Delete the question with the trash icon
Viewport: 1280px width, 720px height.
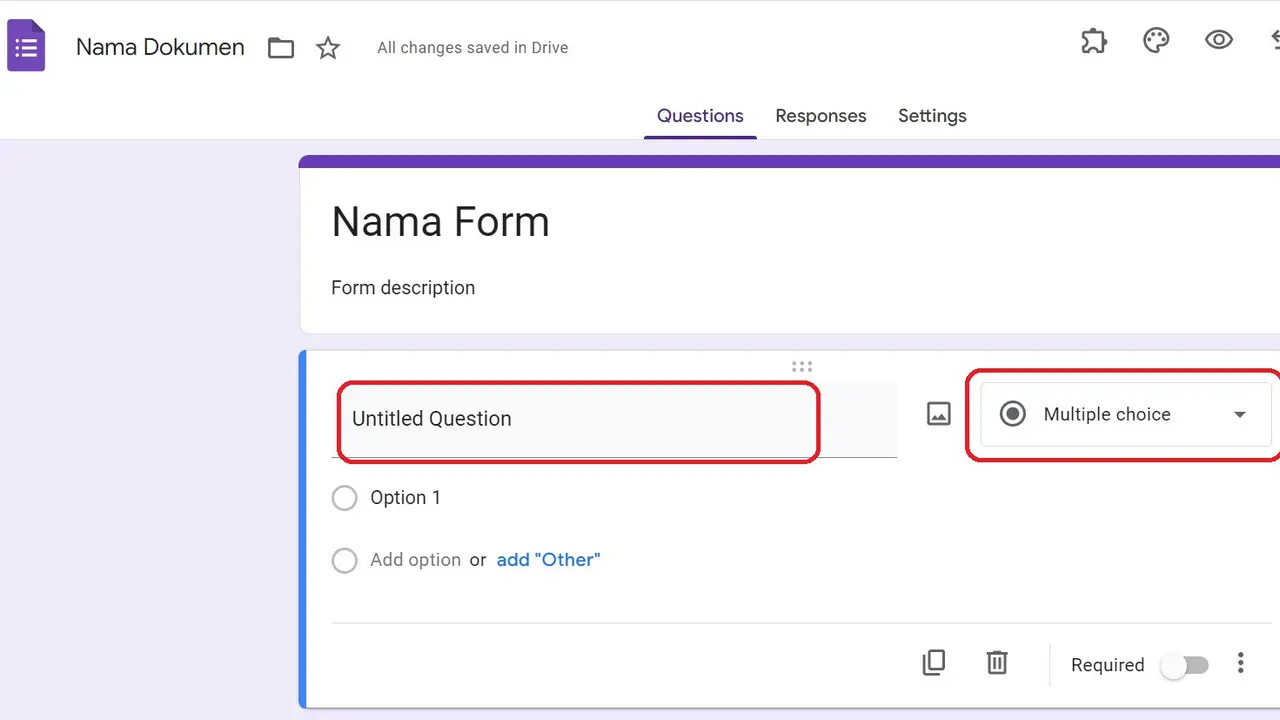point(996,662)
